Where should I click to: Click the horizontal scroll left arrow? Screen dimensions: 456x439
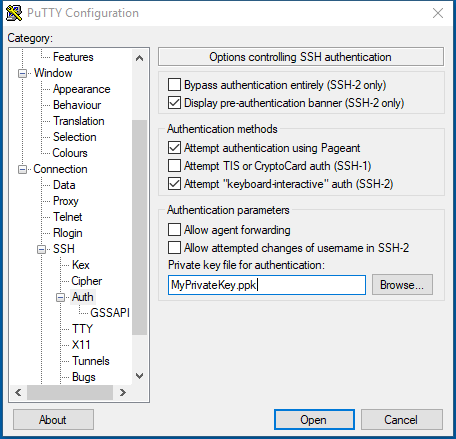(x=18, y=392)
